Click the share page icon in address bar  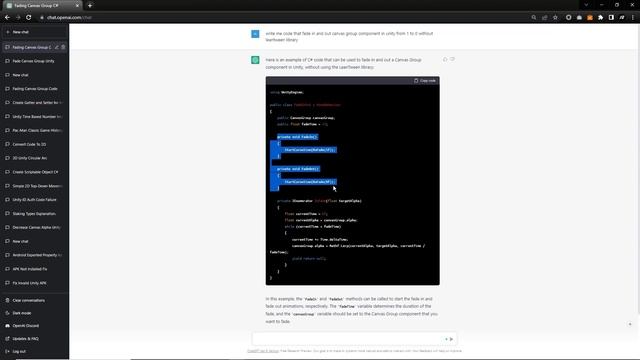(x=544, y=18)
